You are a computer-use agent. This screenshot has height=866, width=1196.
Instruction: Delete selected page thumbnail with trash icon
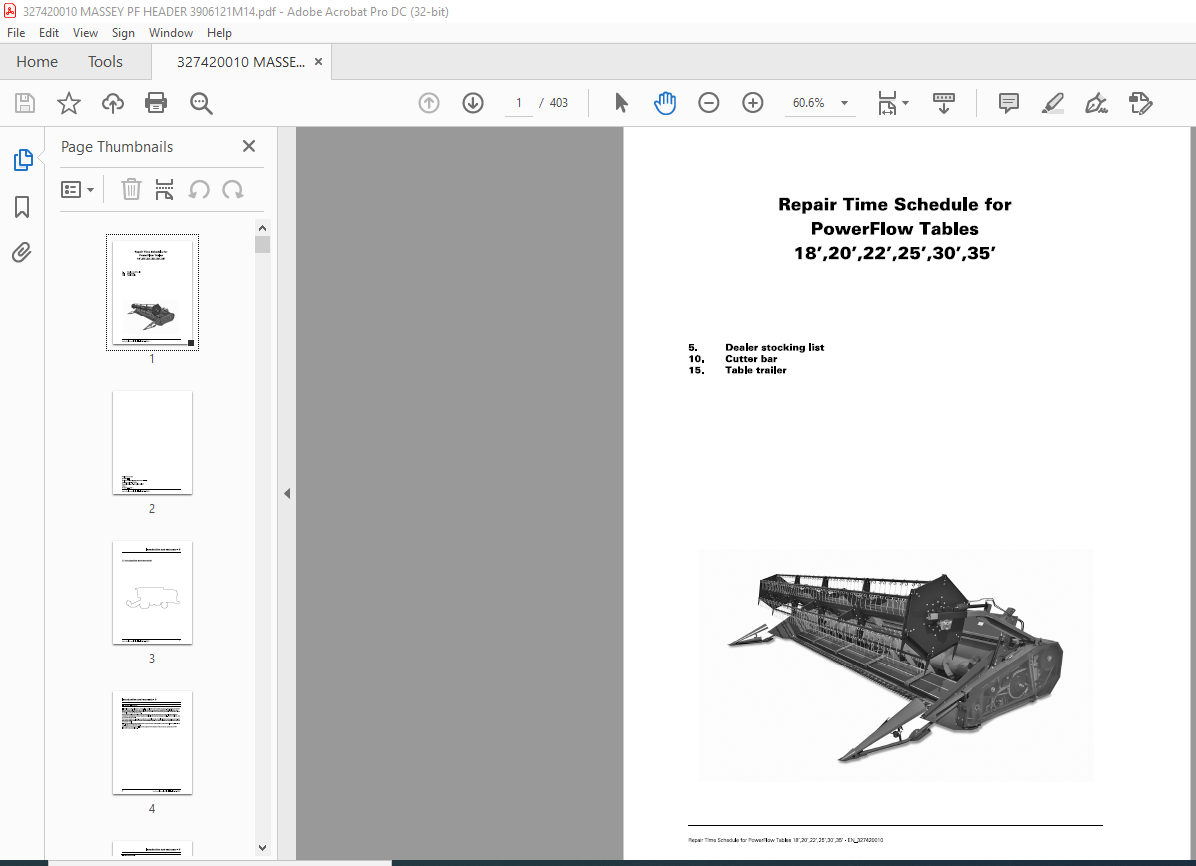click(131, 189)
